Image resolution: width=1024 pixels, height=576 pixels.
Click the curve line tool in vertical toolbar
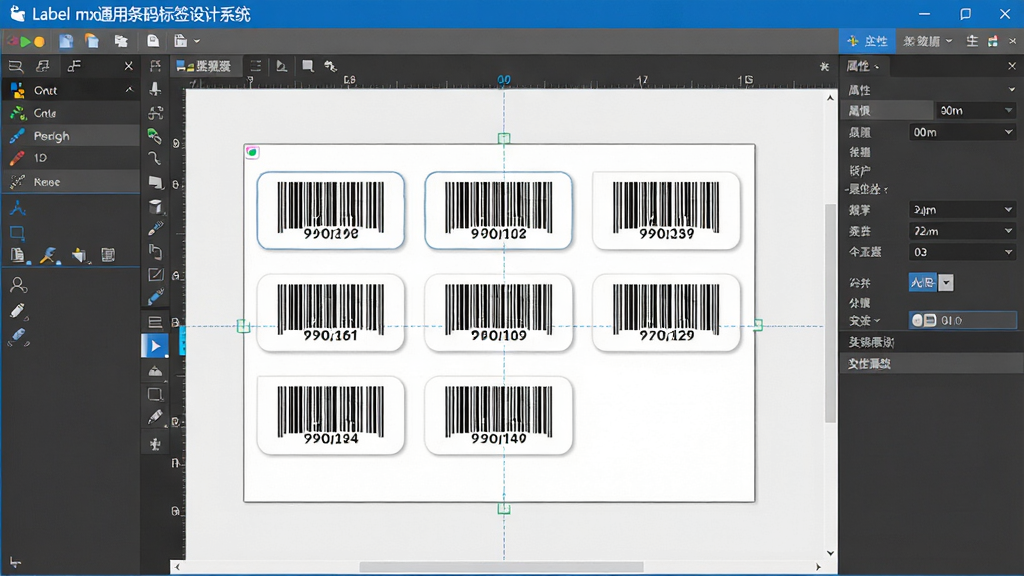(x=155, y=159)
